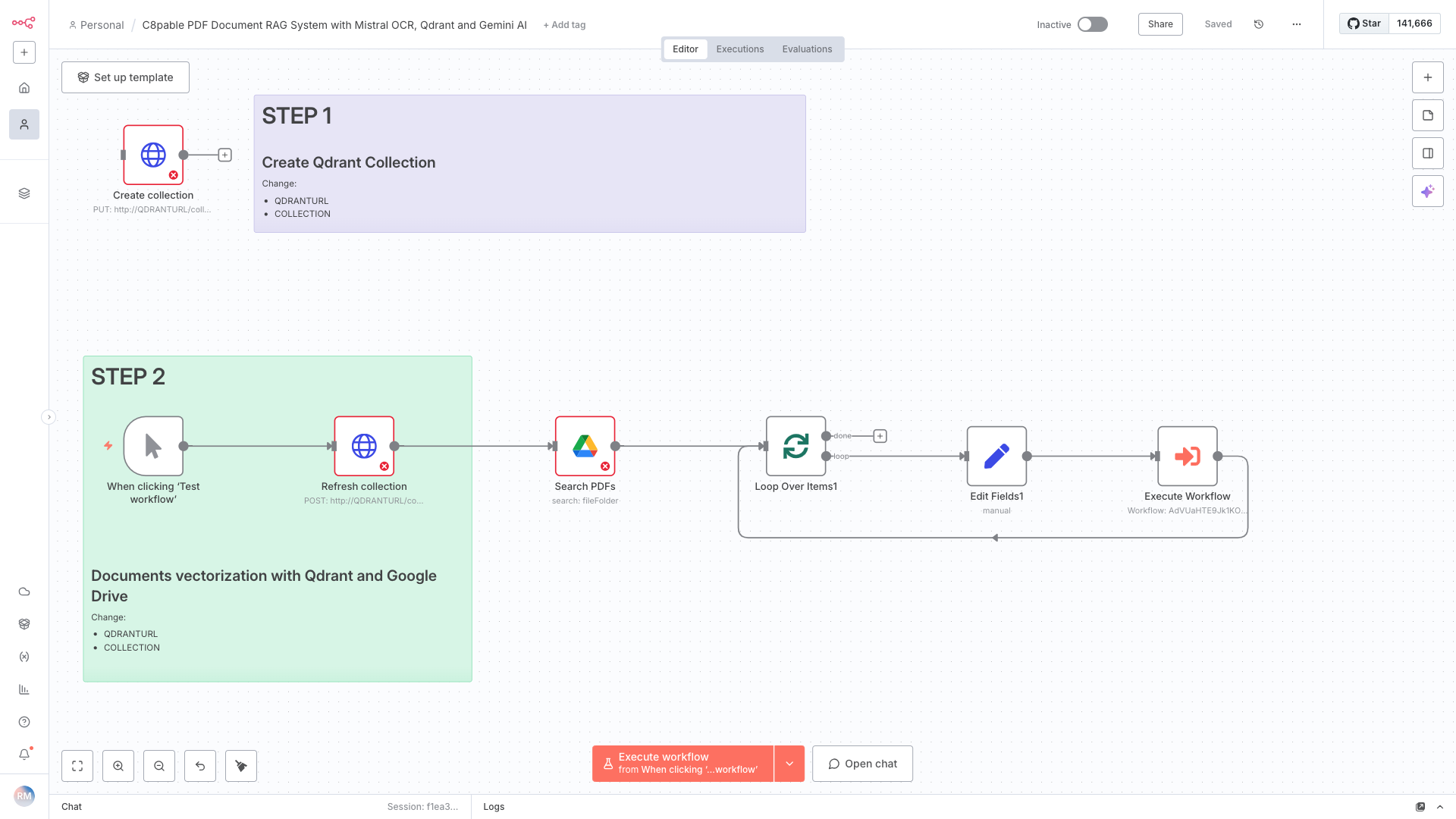Select the Create collection HTTP node
The width and height of the screenshot is (1456, 819).
[x=153, y=155]
